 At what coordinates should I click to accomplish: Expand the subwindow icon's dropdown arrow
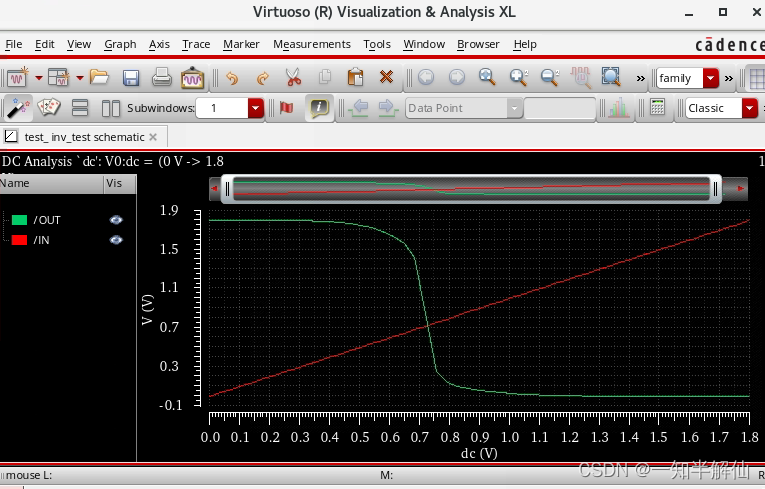pyautogui.click(x=80, y=78)
